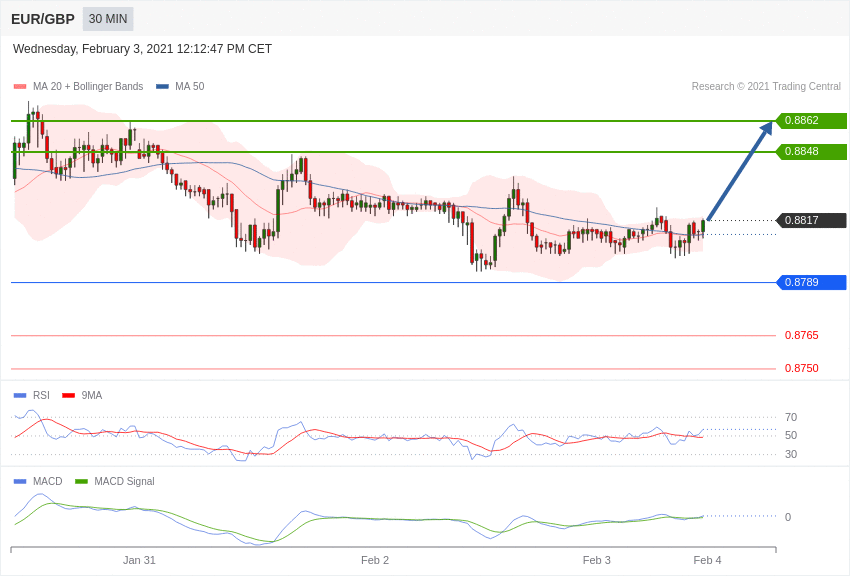
Task: Click the RSI 50 axis value
Action: [x=791, y=435]
